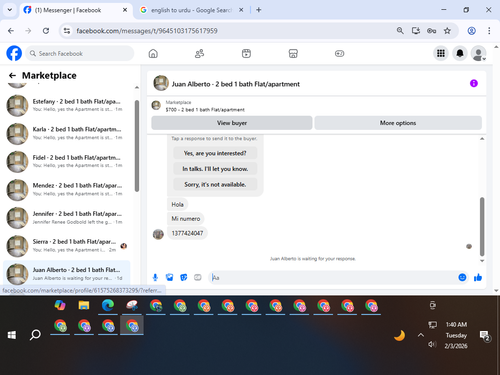This screenshot has width=500, height=375.
Task: Open the notifications bell
Action: [x=460, y=53]
